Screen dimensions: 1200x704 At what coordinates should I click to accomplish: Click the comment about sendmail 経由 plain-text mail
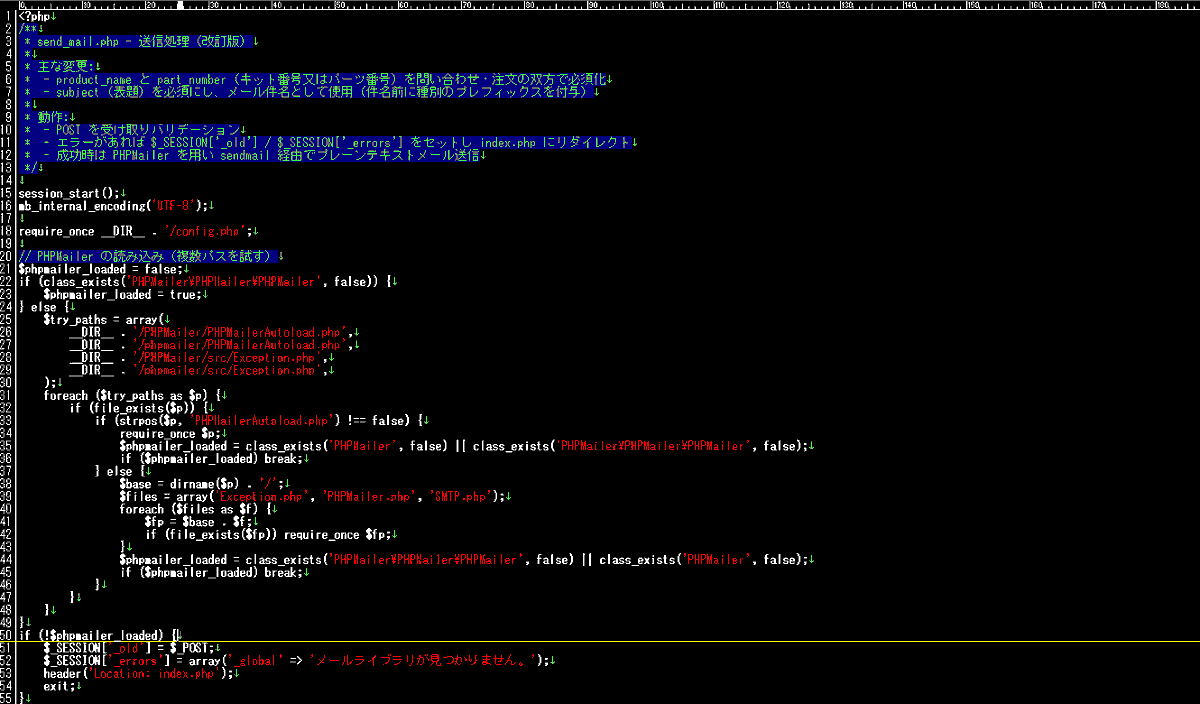(252, 156)
